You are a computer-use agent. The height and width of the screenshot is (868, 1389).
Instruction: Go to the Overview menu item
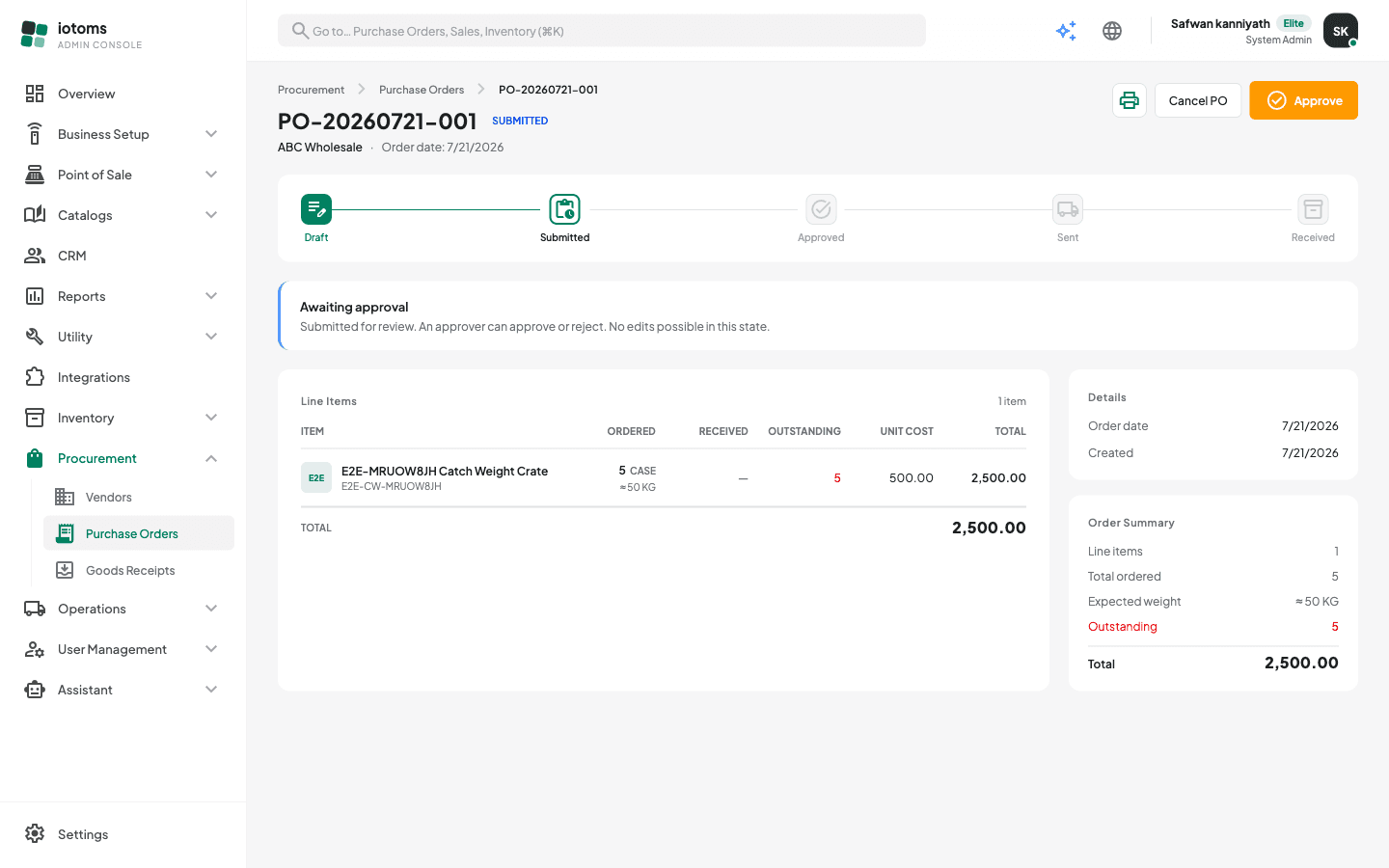pos(123,94)
